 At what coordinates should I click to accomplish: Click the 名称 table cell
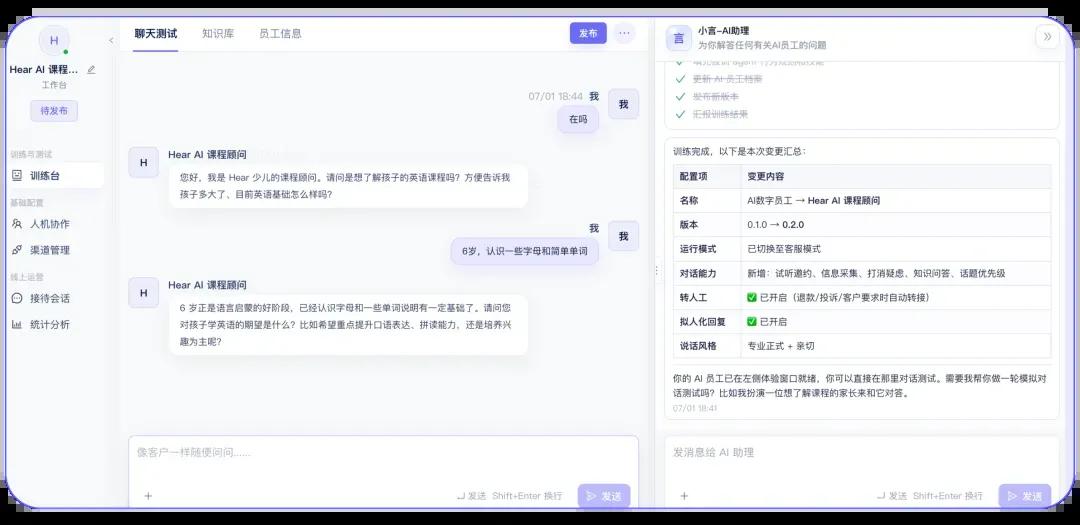[x=707, y=200]
